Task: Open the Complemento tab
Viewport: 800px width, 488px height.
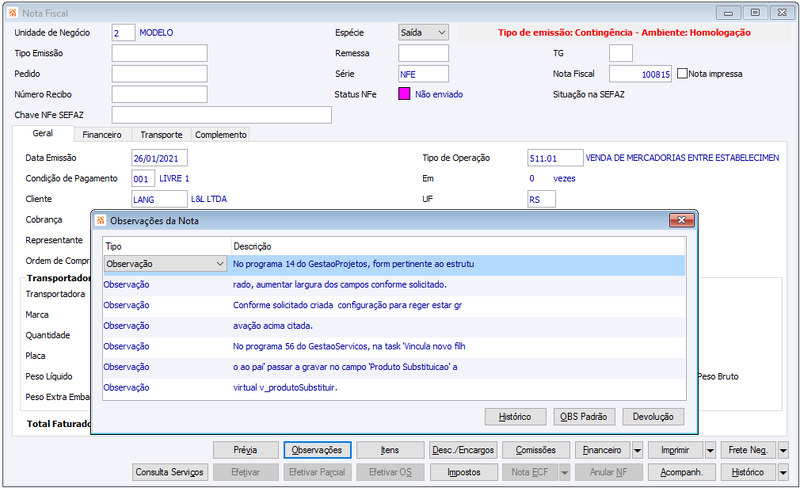Action: pos(220,135)
